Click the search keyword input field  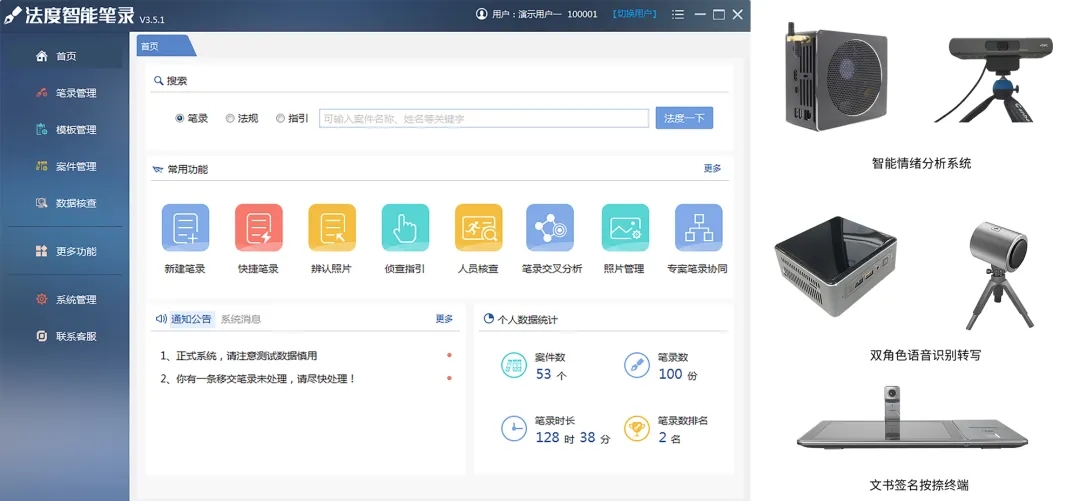click(x=484, y=118)
